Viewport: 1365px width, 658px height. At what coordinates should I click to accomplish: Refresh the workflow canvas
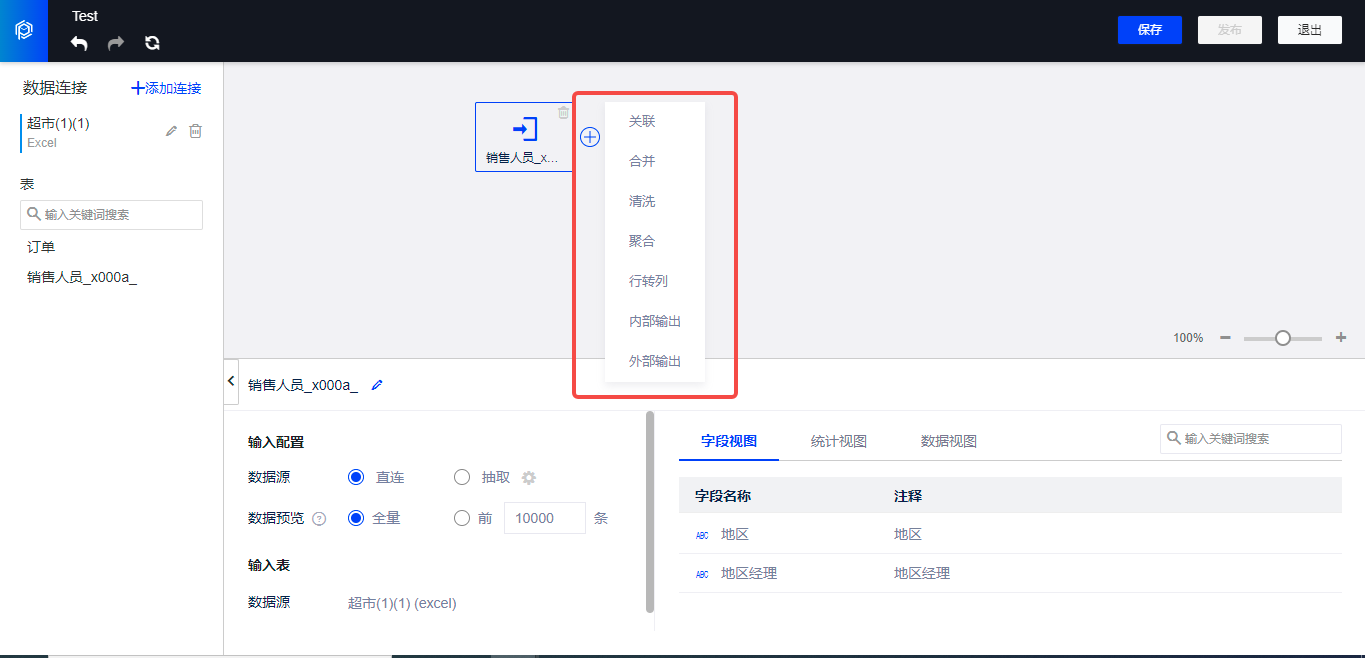[152, 43]
